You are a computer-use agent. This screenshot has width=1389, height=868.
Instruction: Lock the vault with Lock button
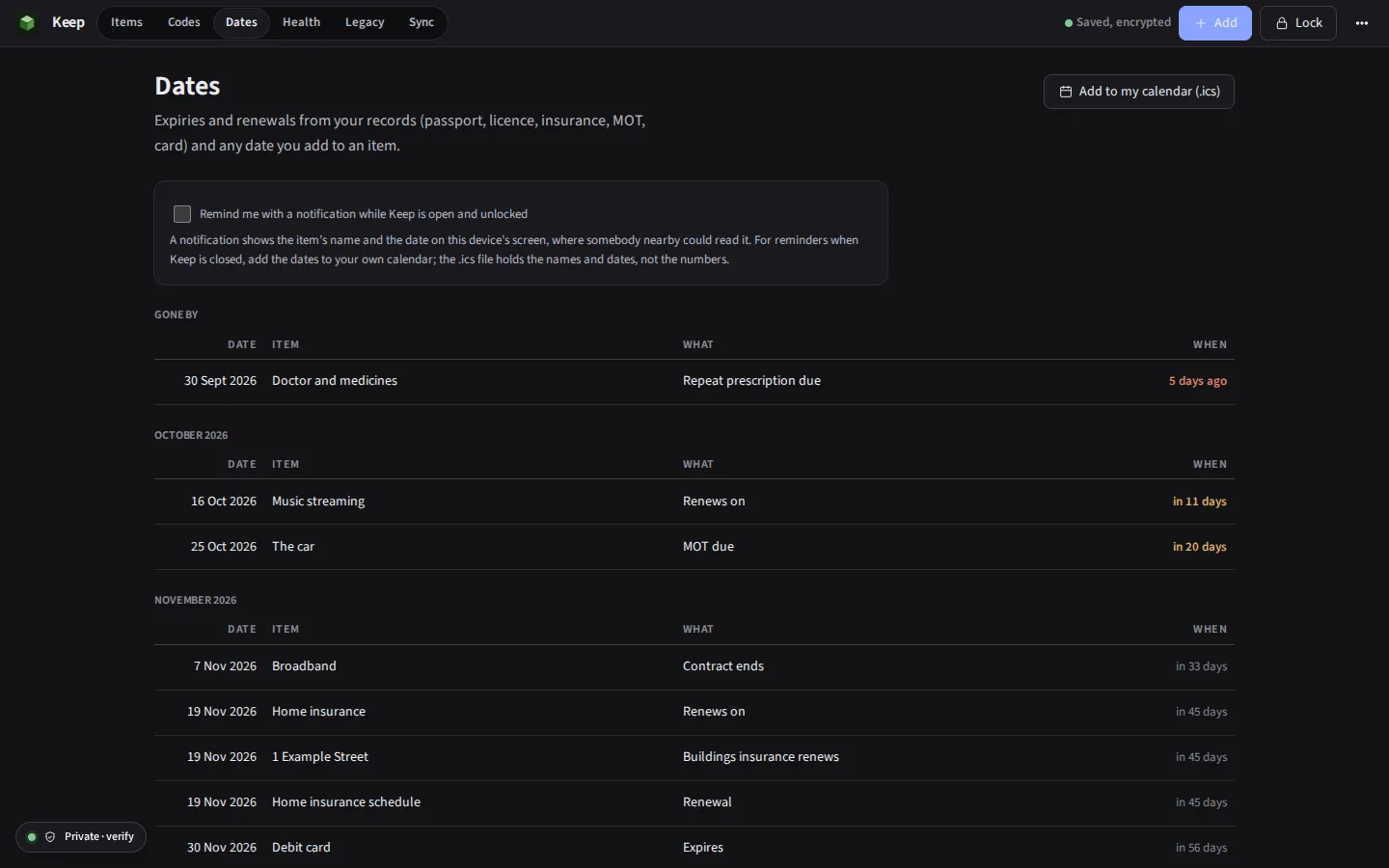1298,23
